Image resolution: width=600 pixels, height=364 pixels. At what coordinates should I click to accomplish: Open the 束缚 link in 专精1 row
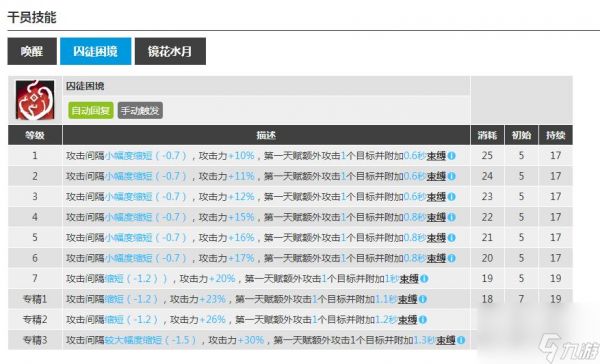408,299
